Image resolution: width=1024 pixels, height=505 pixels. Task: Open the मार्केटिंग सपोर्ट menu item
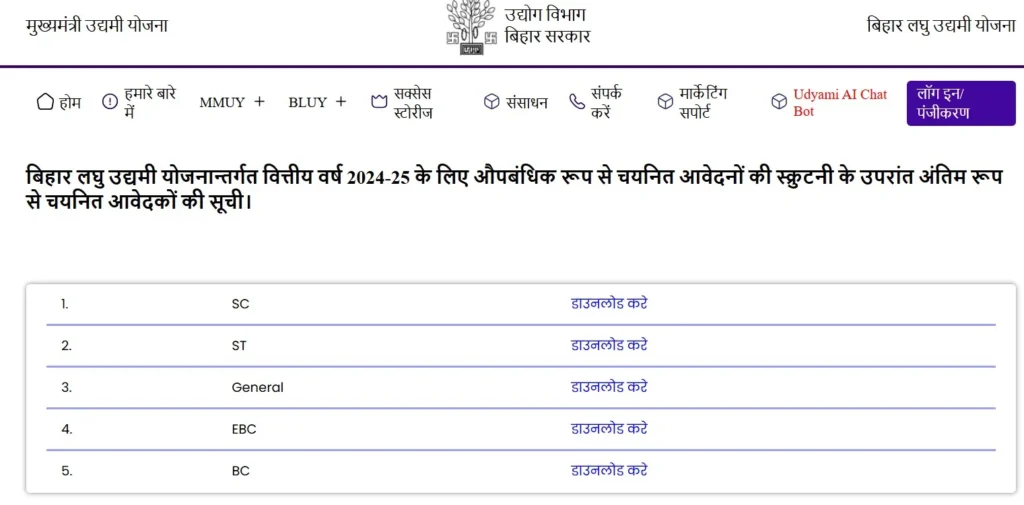click(703, 102)
